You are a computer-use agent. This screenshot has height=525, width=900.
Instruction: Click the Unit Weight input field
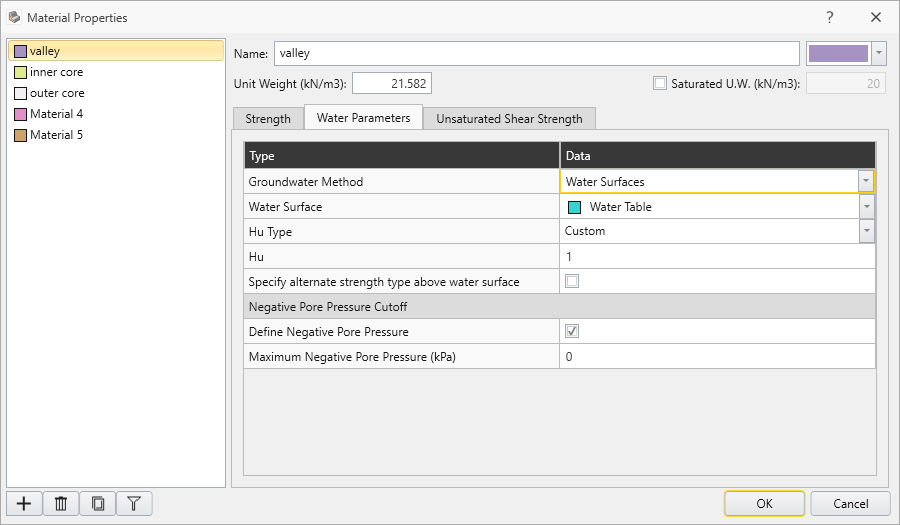click(x=392, y=83)
